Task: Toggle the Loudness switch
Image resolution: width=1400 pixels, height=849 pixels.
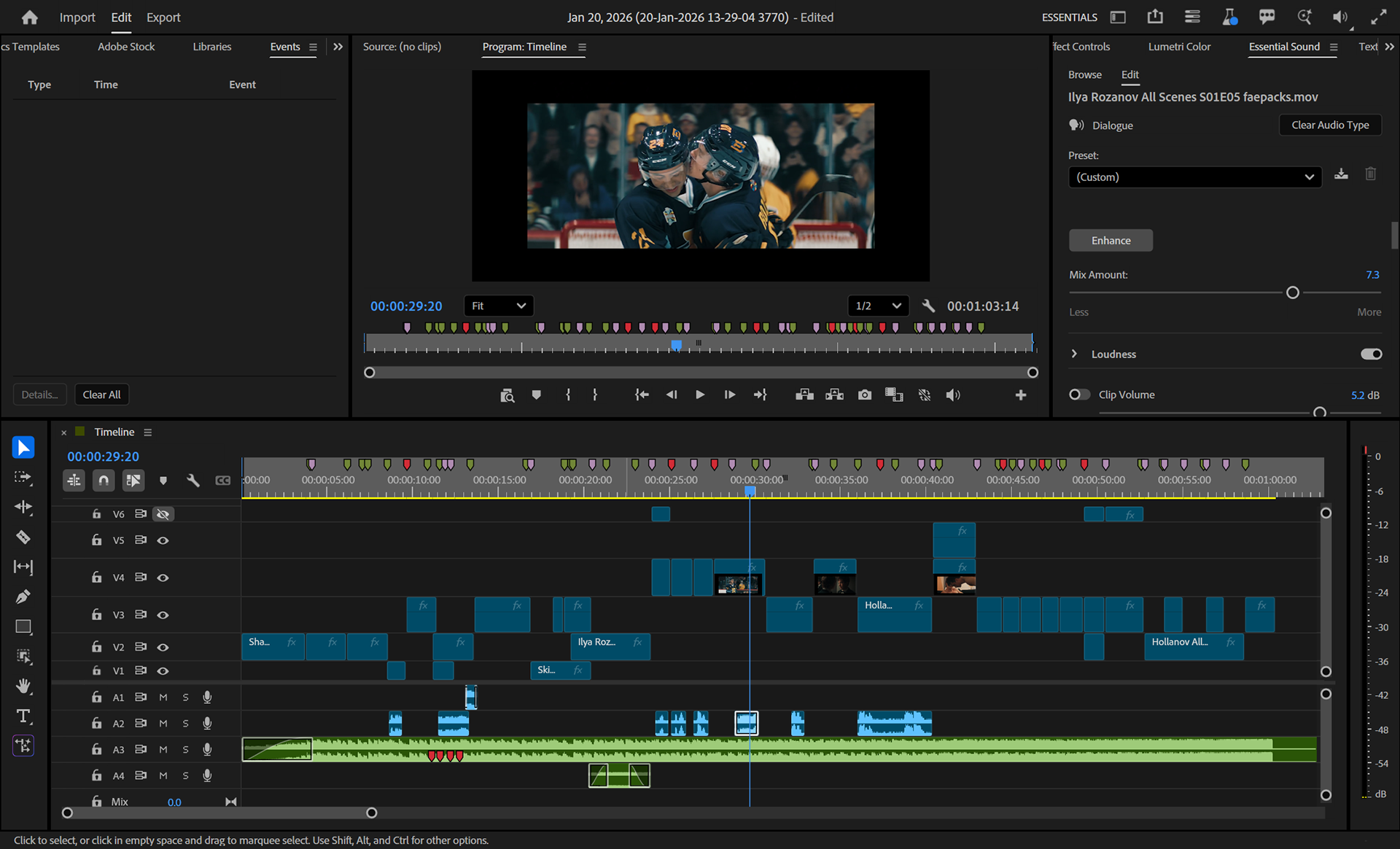Action: tap(1371, 354)
